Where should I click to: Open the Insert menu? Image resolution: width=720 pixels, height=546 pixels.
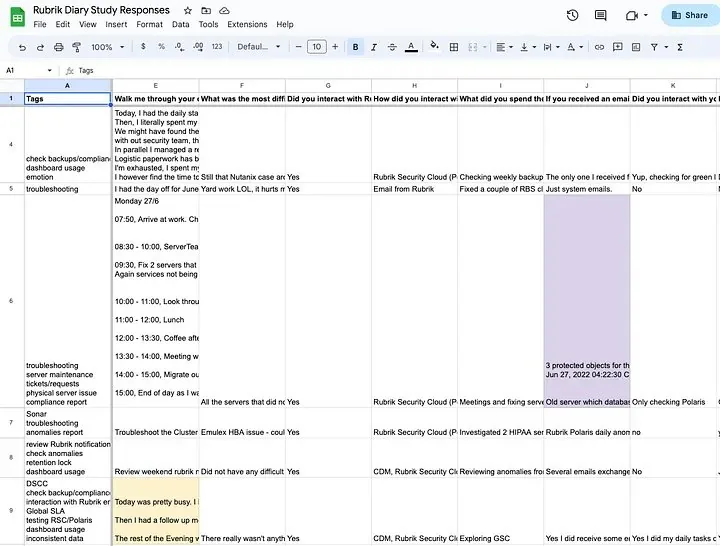[x=116, y=24]
